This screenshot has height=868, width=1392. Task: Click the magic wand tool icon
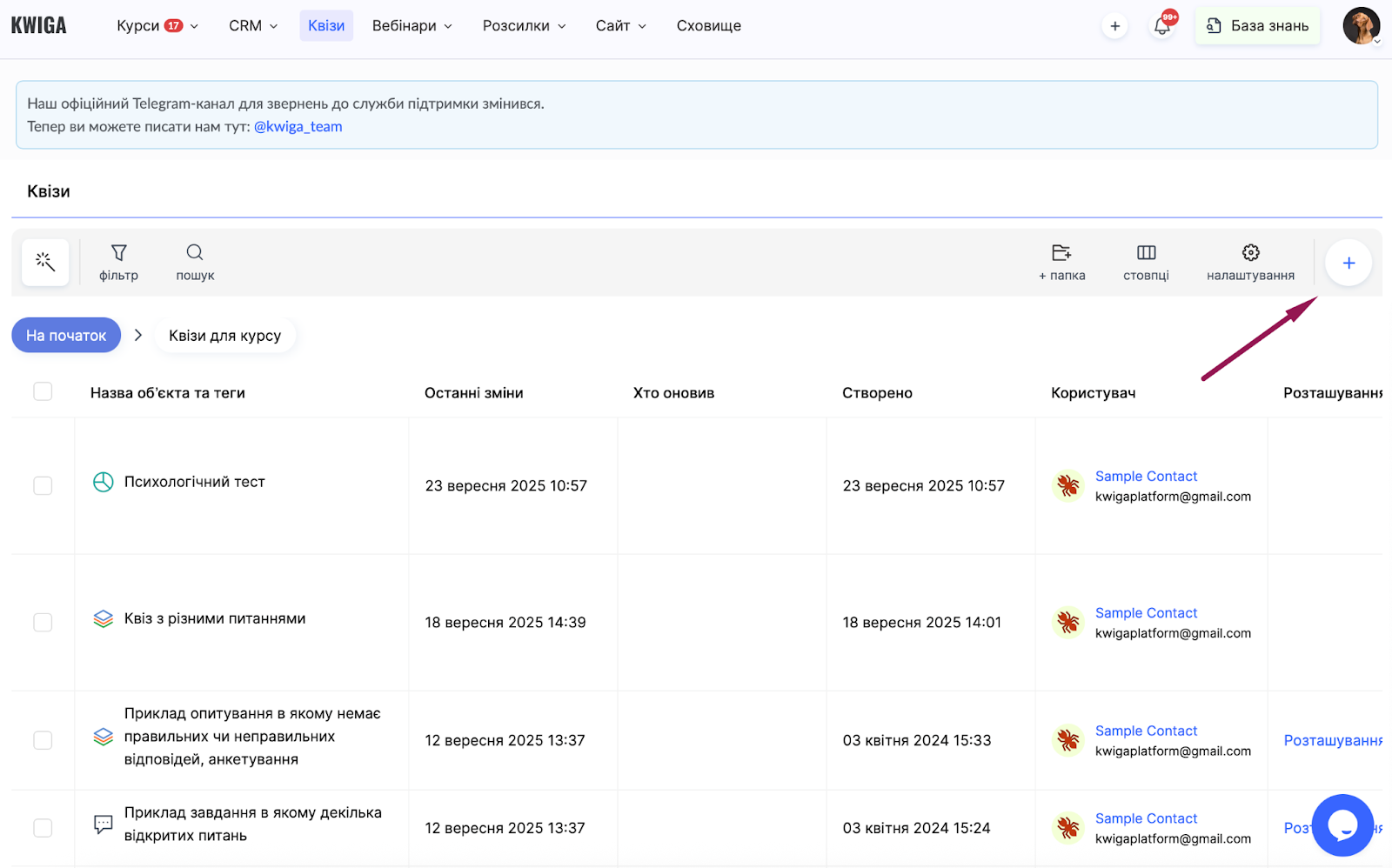[45, 262]
